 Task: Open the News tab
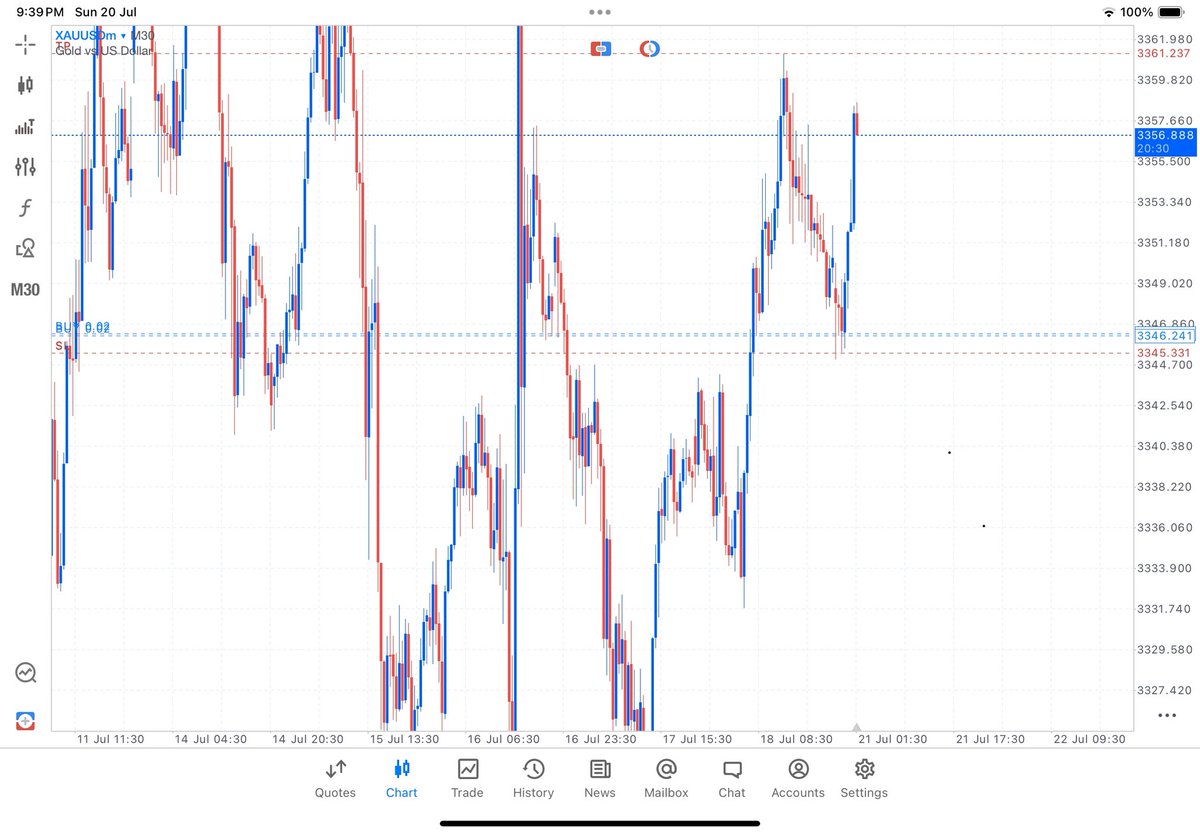(x=600, y=778)
